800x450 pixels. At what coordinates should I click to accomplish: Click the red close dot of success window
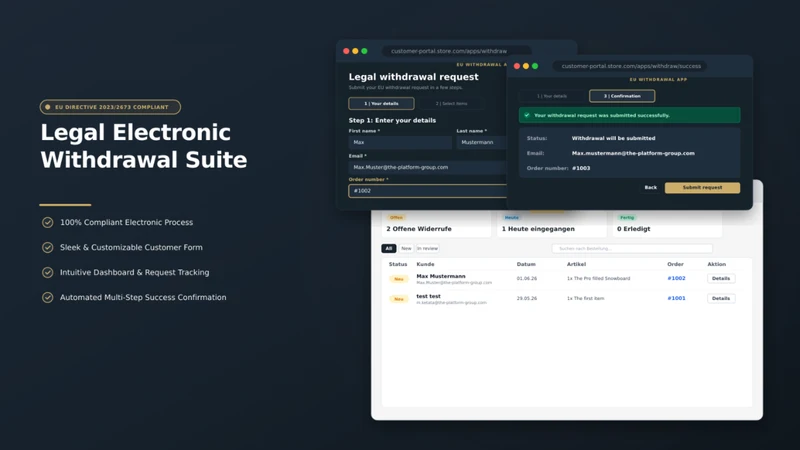coord(517,66)
